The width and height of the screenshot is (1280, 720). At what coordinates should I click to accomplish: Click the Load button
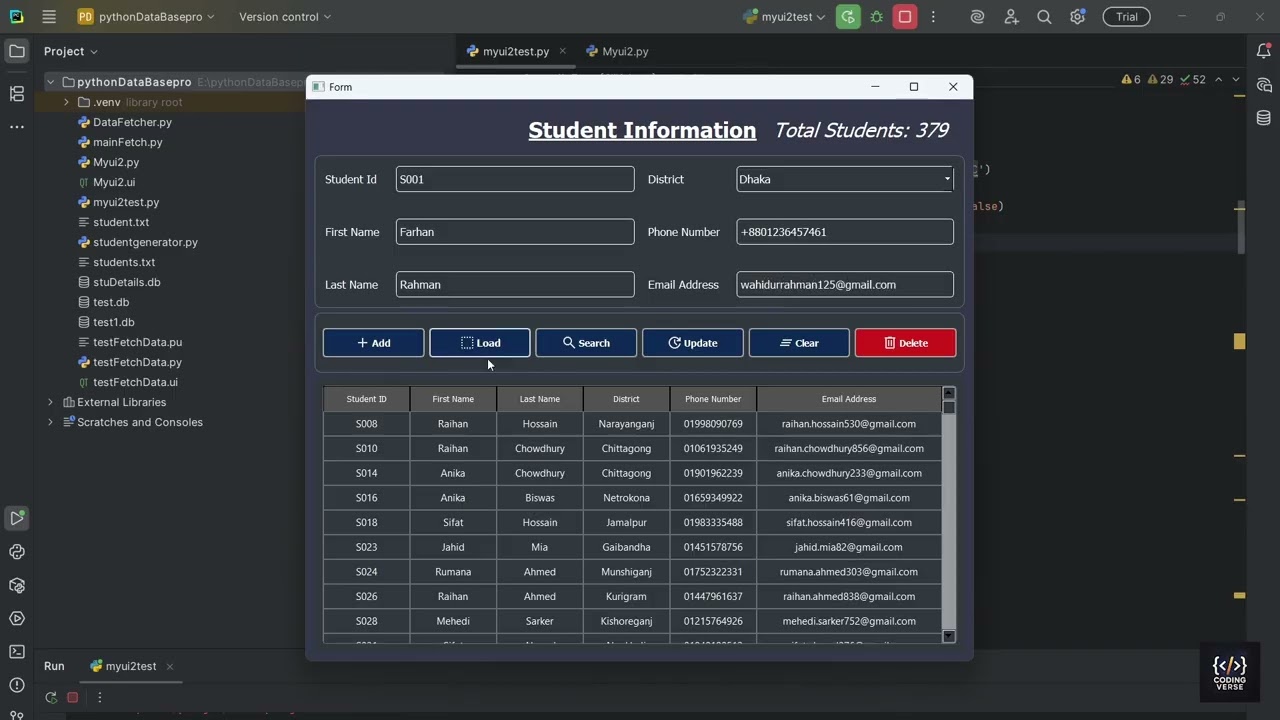click(480, 343)
